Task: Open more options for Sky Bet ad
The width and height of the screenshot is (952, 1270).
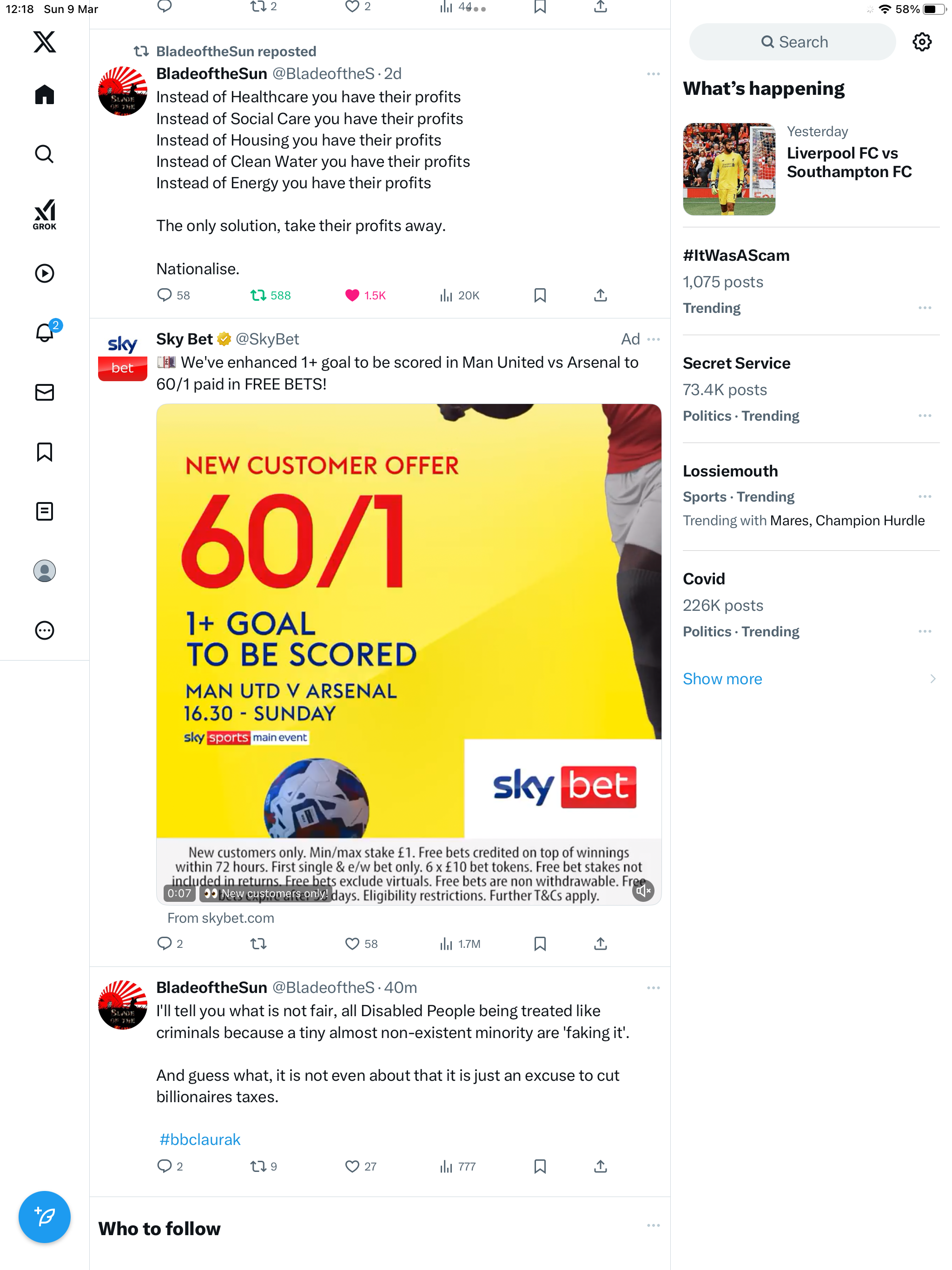Action: tap(654, 339)
